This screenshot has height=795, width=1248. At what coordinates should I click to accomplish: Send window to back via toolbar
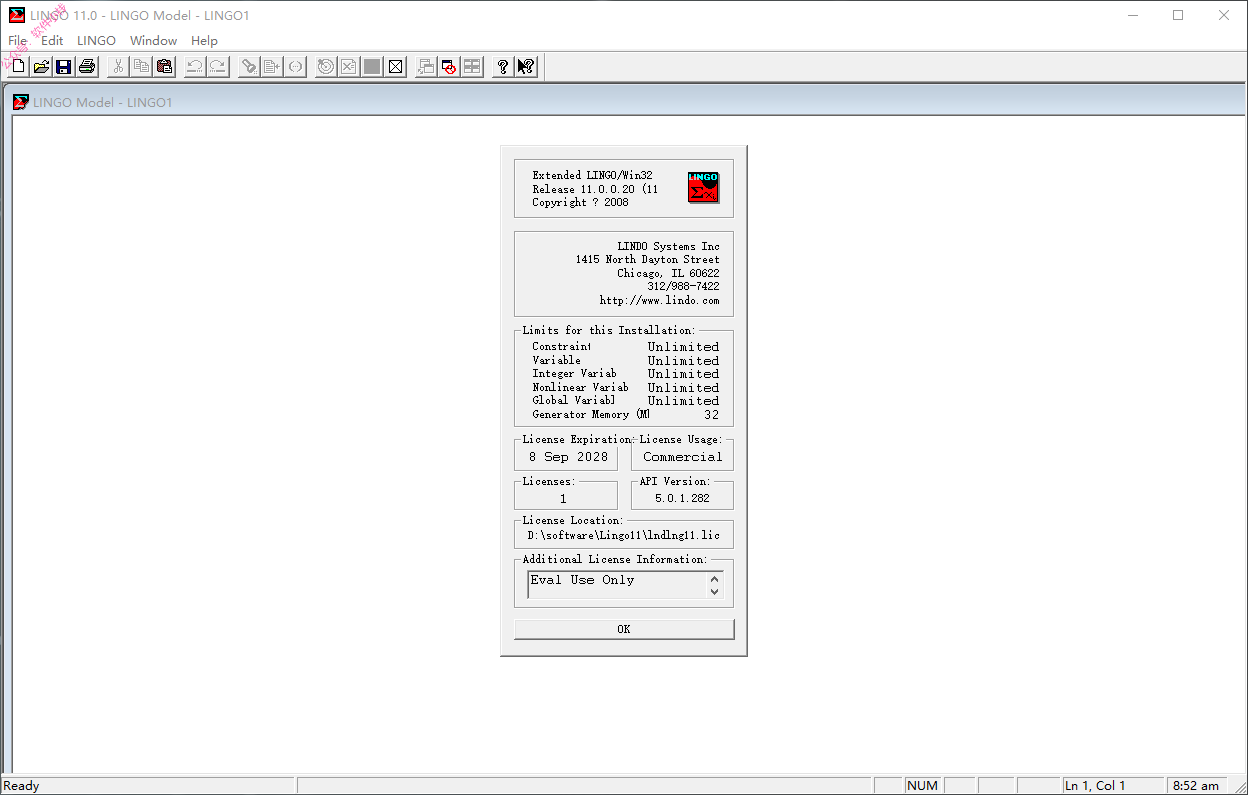pos(426,67)
